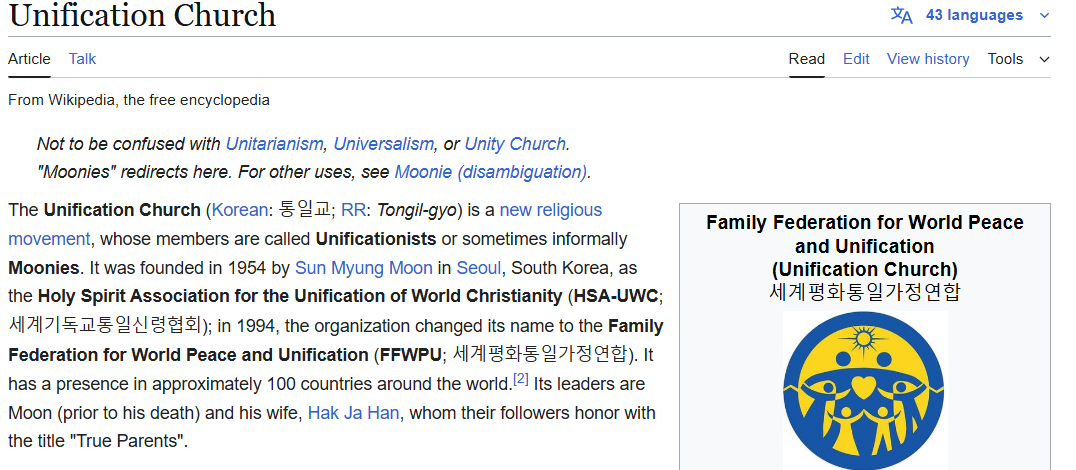Screen dimensions: 1076x470
Task: Open the Unity Church link
Action: (x=515, y=144)
